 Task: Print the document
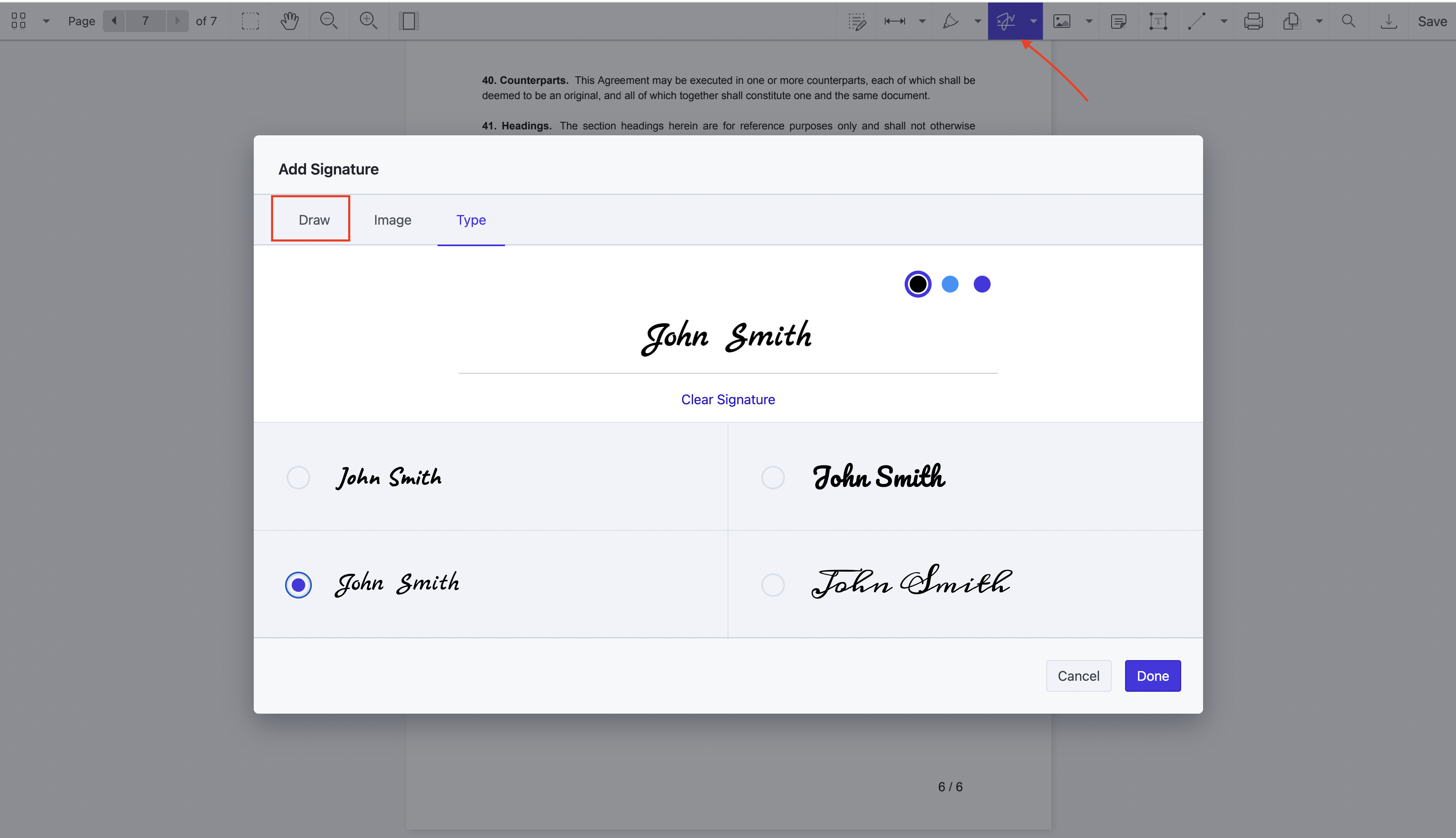coord(1254,21)
